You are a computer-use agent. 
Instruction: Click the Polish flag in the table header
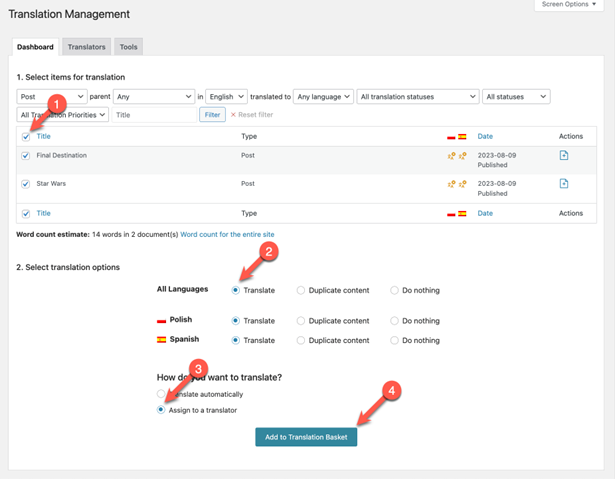pyautogui.click(x=451, y=137)
